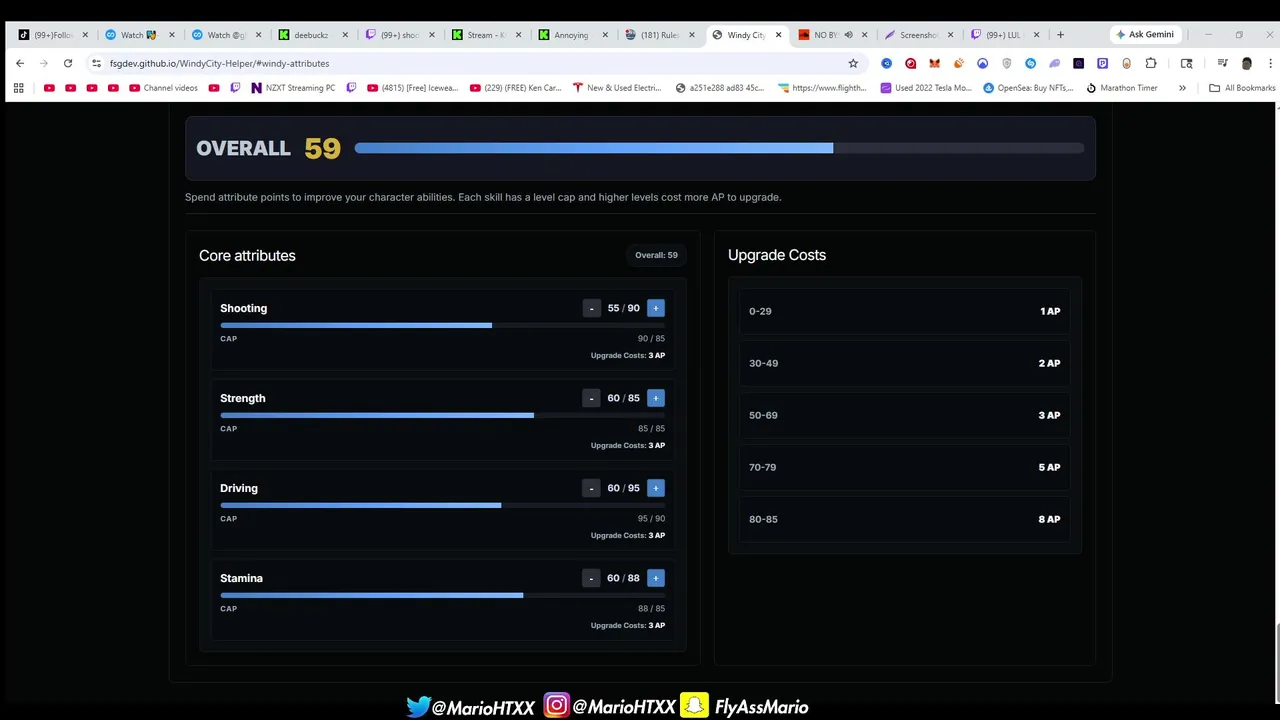Raise Driving with the plus button
1280x720 pixels.
[x=655, y=488]
